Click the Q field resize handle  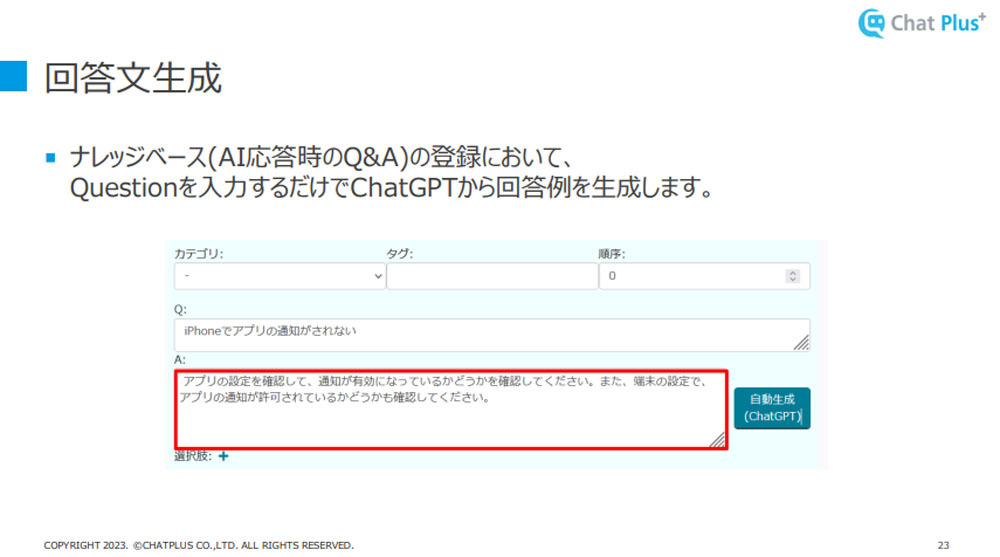click(x=802, y=343)
